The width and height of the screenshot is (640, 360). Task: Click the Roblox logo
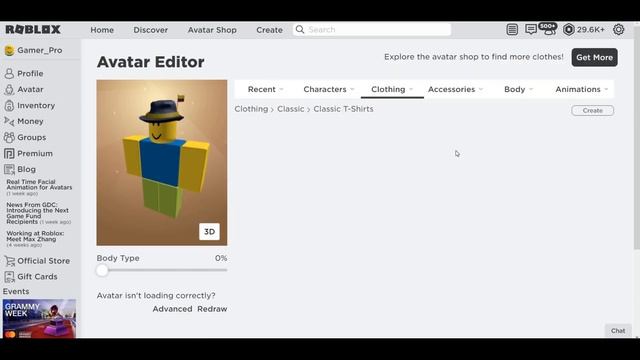[x=33, y=29]
